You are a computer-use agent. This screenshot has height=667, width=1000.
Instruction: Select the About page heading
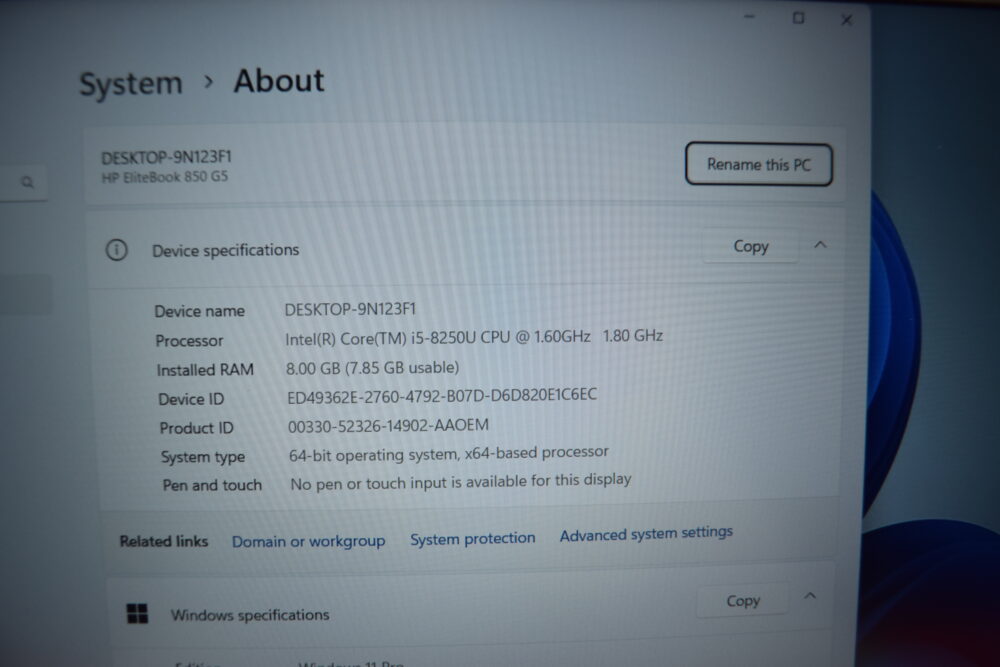coord(279,81)
